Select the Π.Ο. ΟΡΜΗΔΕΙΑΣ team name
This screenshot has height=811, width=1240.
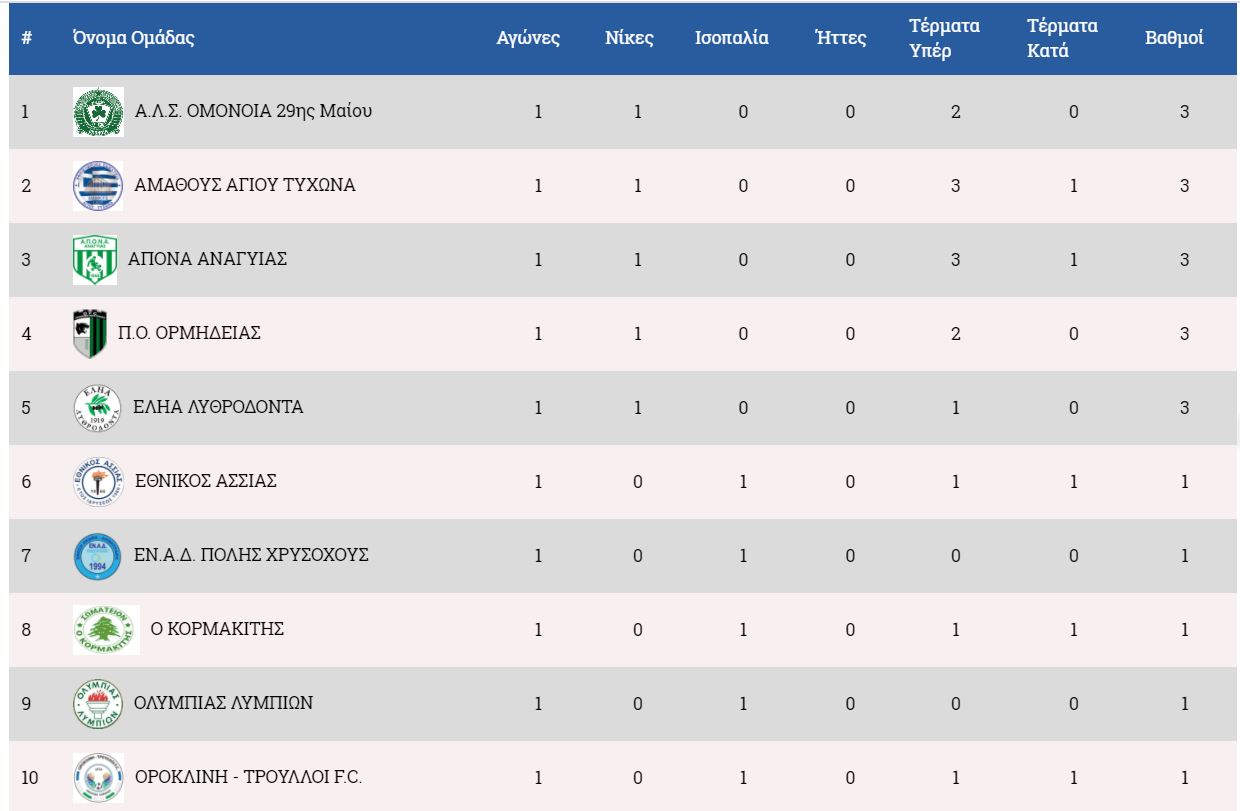190,333
